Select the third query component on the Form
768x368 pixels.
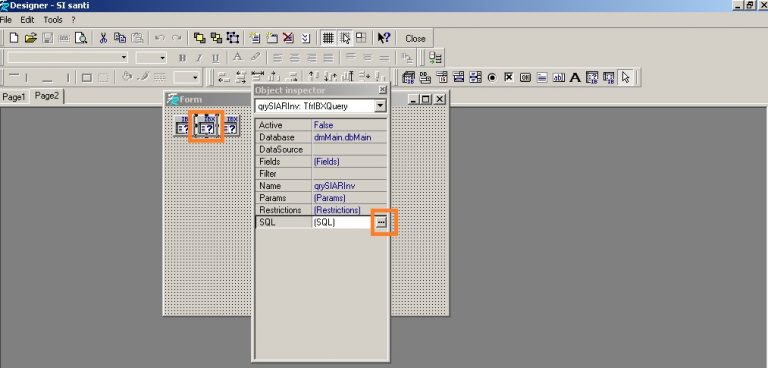tap(232, 126)
